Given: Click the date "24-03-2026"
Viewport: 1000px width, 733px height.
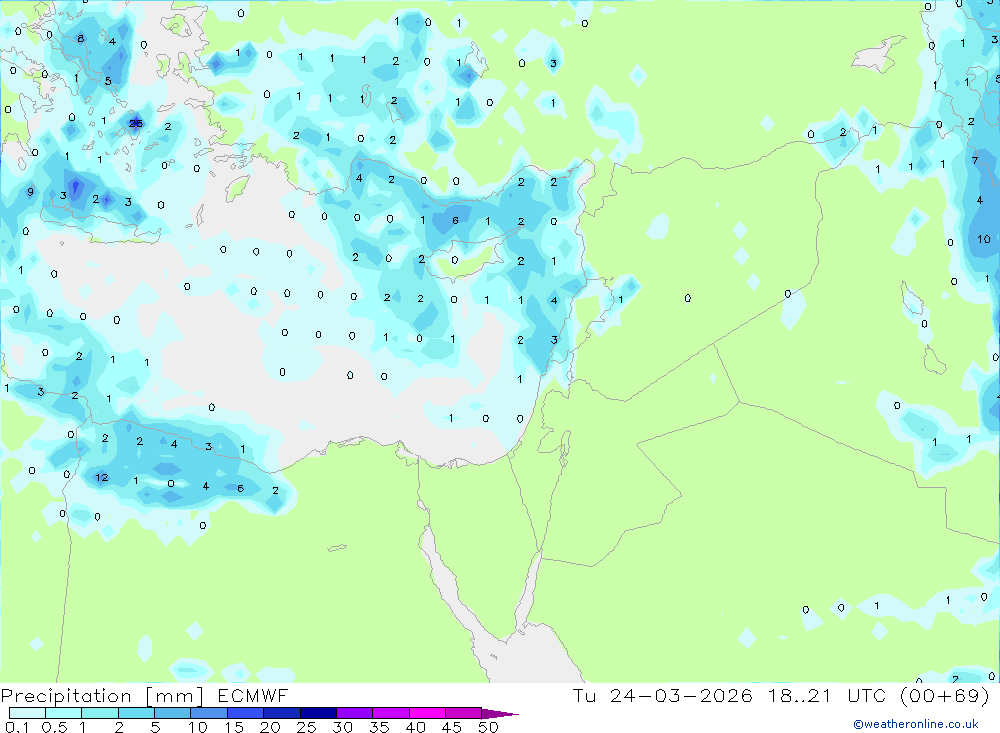Looking at the screenshot, I should 681,695.
